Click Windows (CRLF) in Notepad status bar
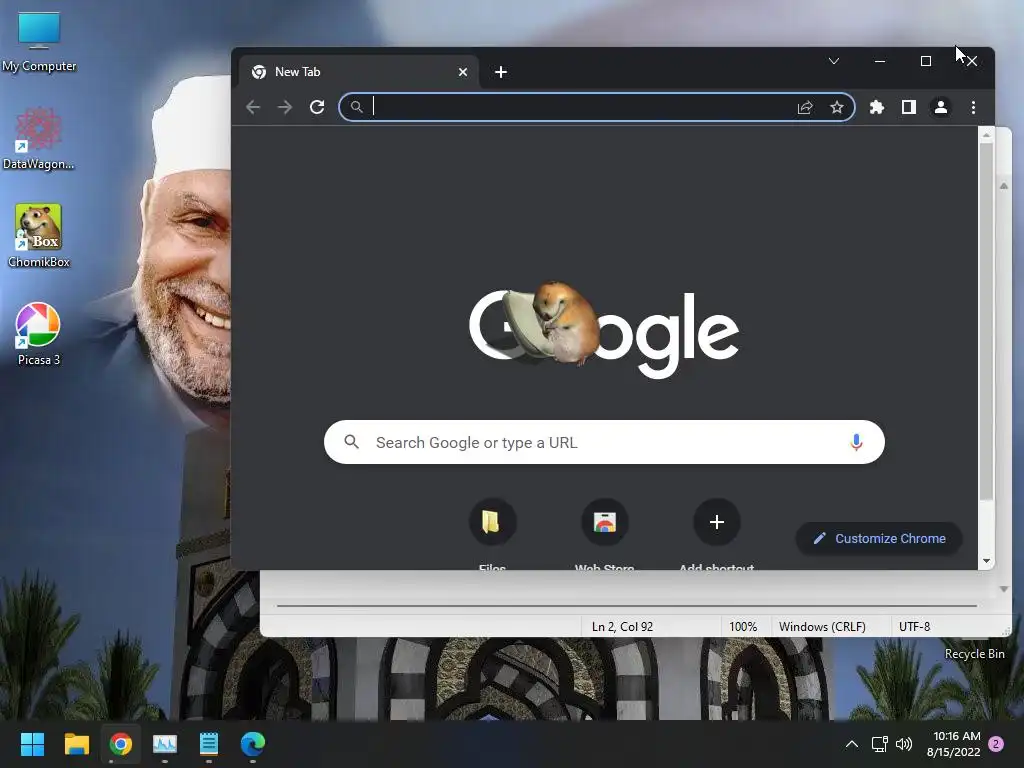This screenshot has height=768, width=1024. 822,626
